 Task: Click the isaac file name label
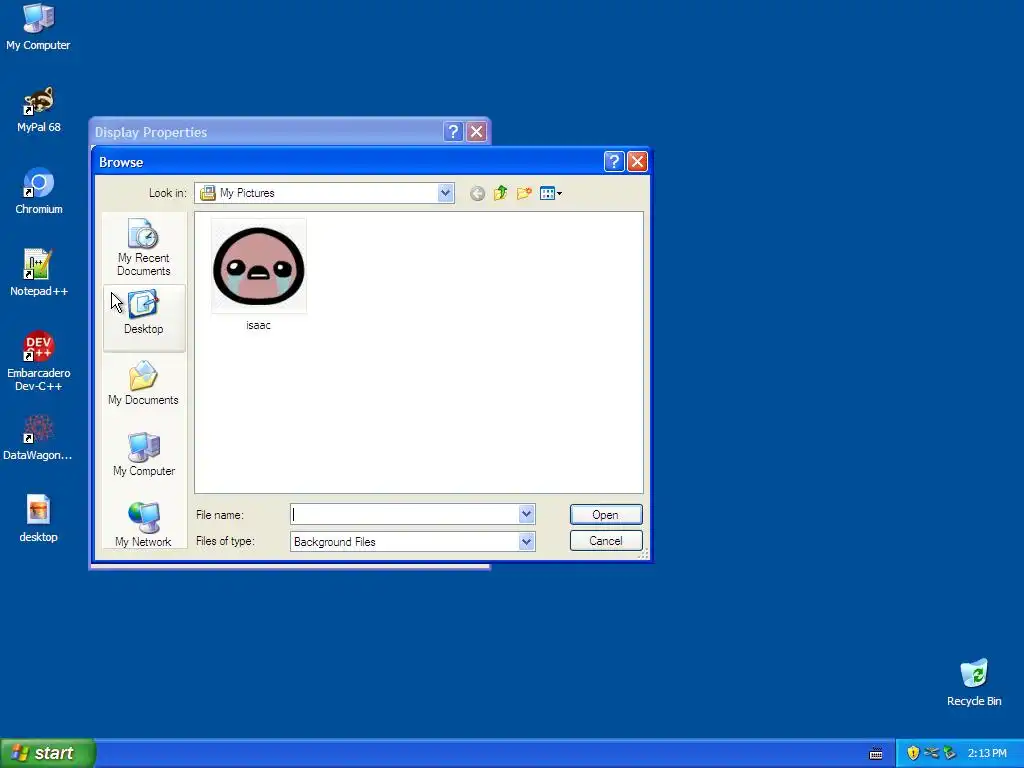[x=258, y=325]
